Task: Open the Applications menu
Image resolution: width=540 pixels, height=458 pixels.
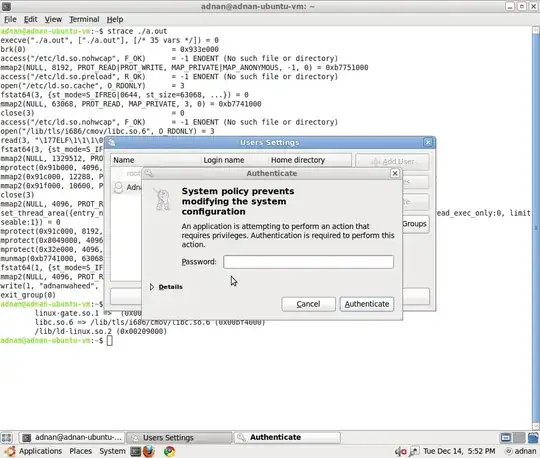Action: click(40, 451)
